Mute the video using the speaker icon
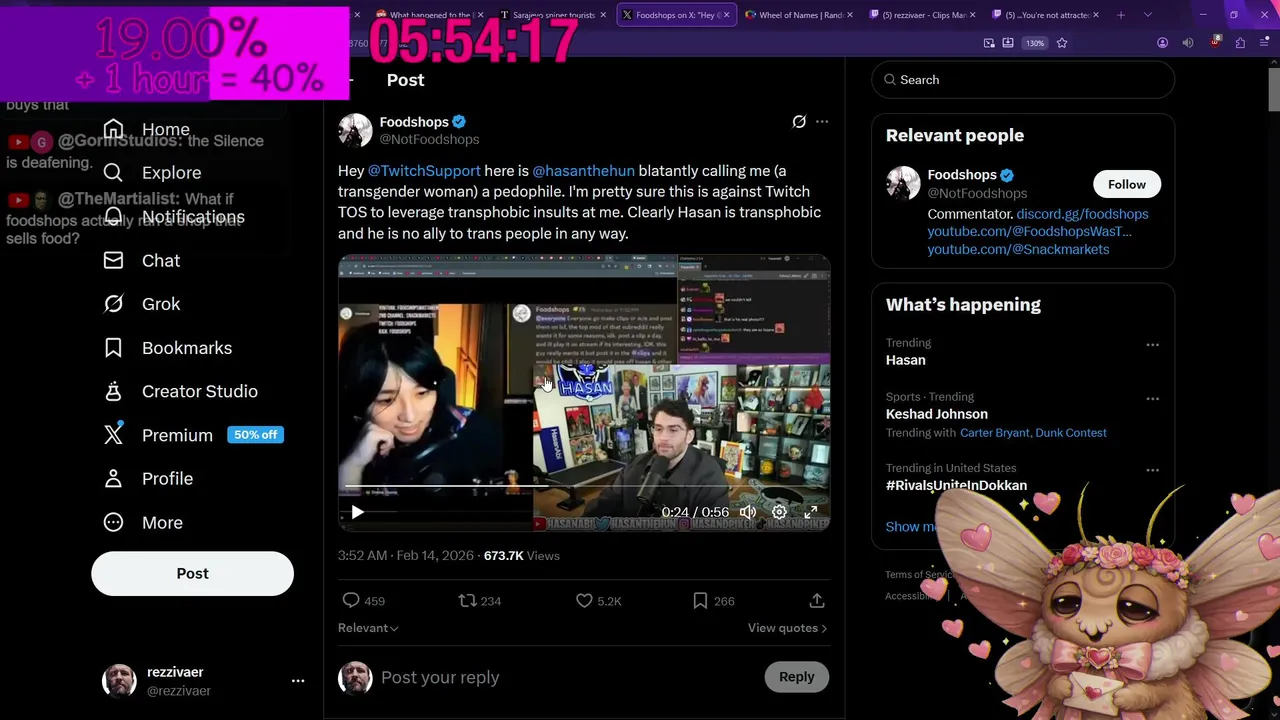 click(748, 512)
